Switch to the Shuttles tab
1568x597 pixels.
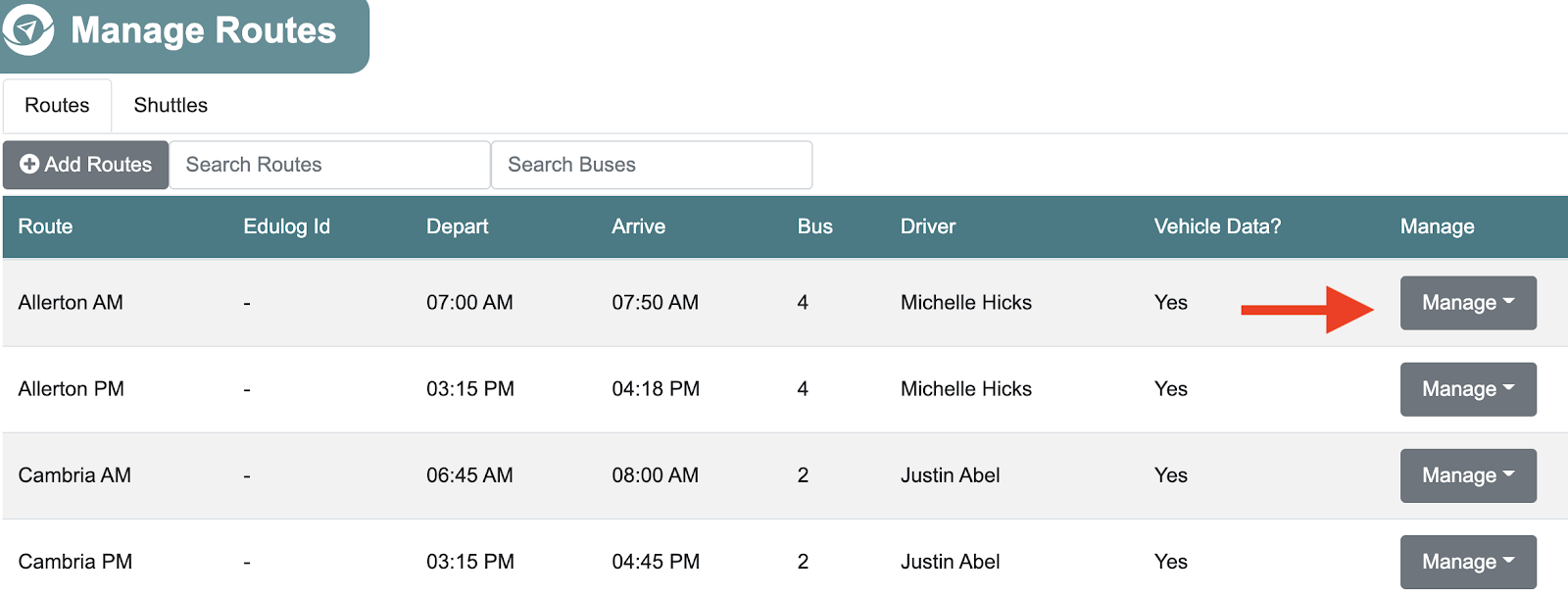(171, 105)
